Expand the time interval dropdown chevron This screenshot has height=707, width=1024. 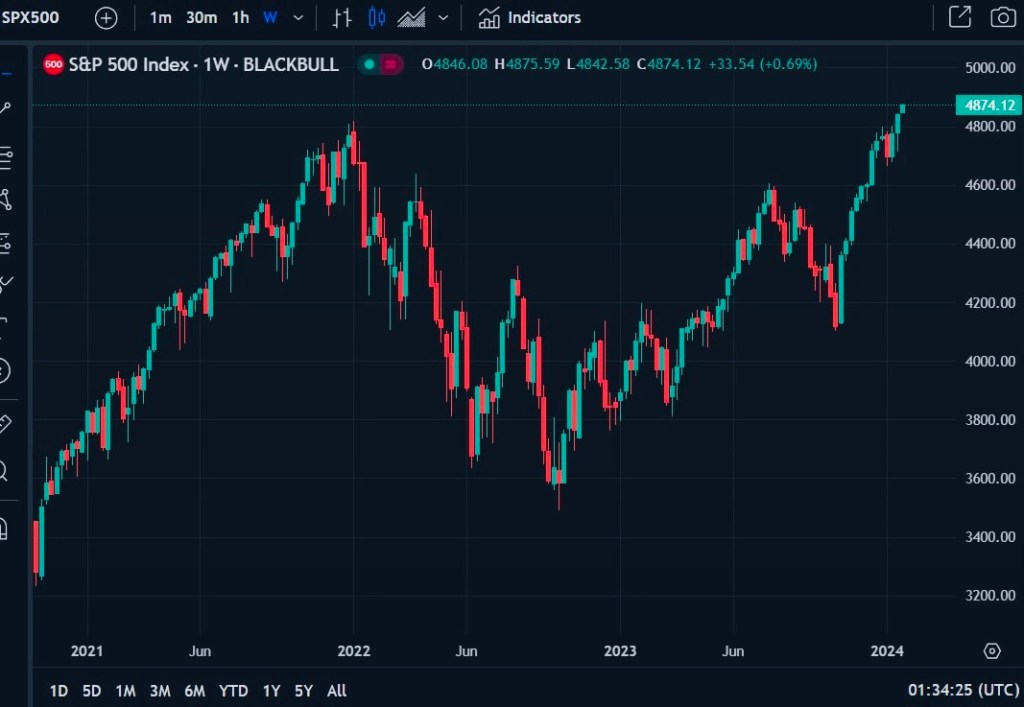pos(298,18)
